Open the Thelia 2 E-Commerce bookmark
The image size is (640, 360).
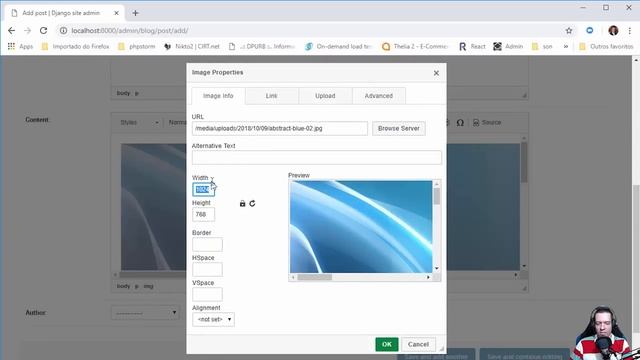coord(415,47)
